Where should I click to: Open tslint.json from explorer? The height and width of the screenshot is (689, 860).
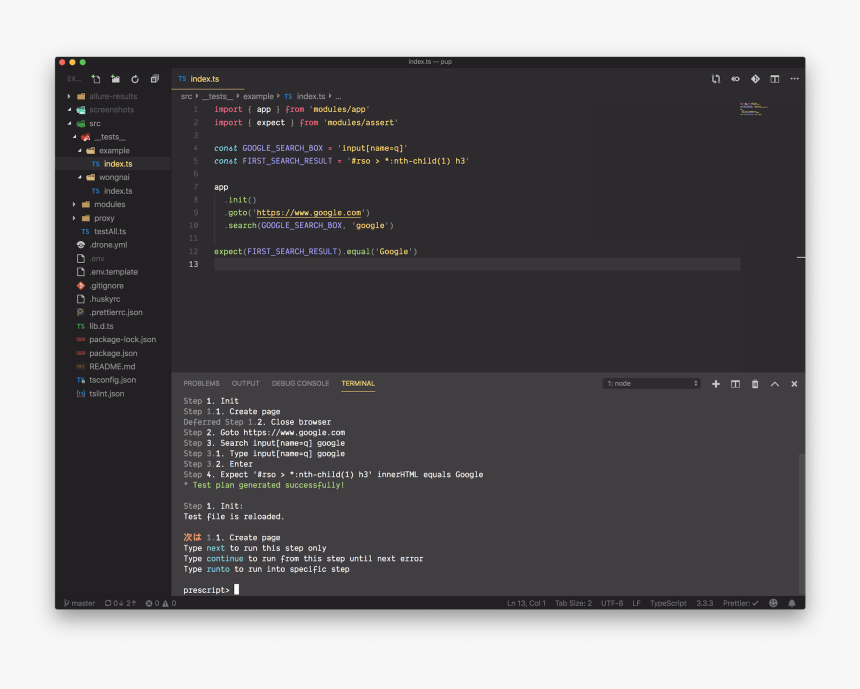point(106,393)
